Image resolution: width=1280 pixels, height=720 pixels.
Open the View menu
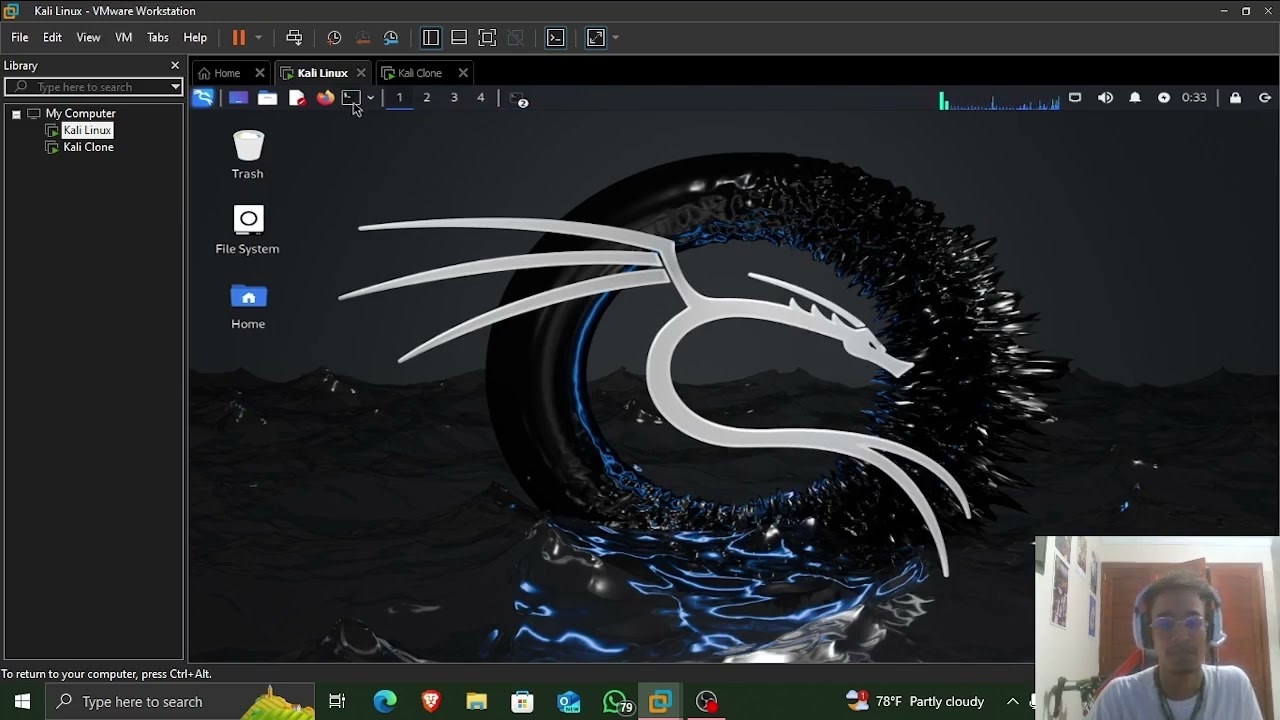point(88,37)
